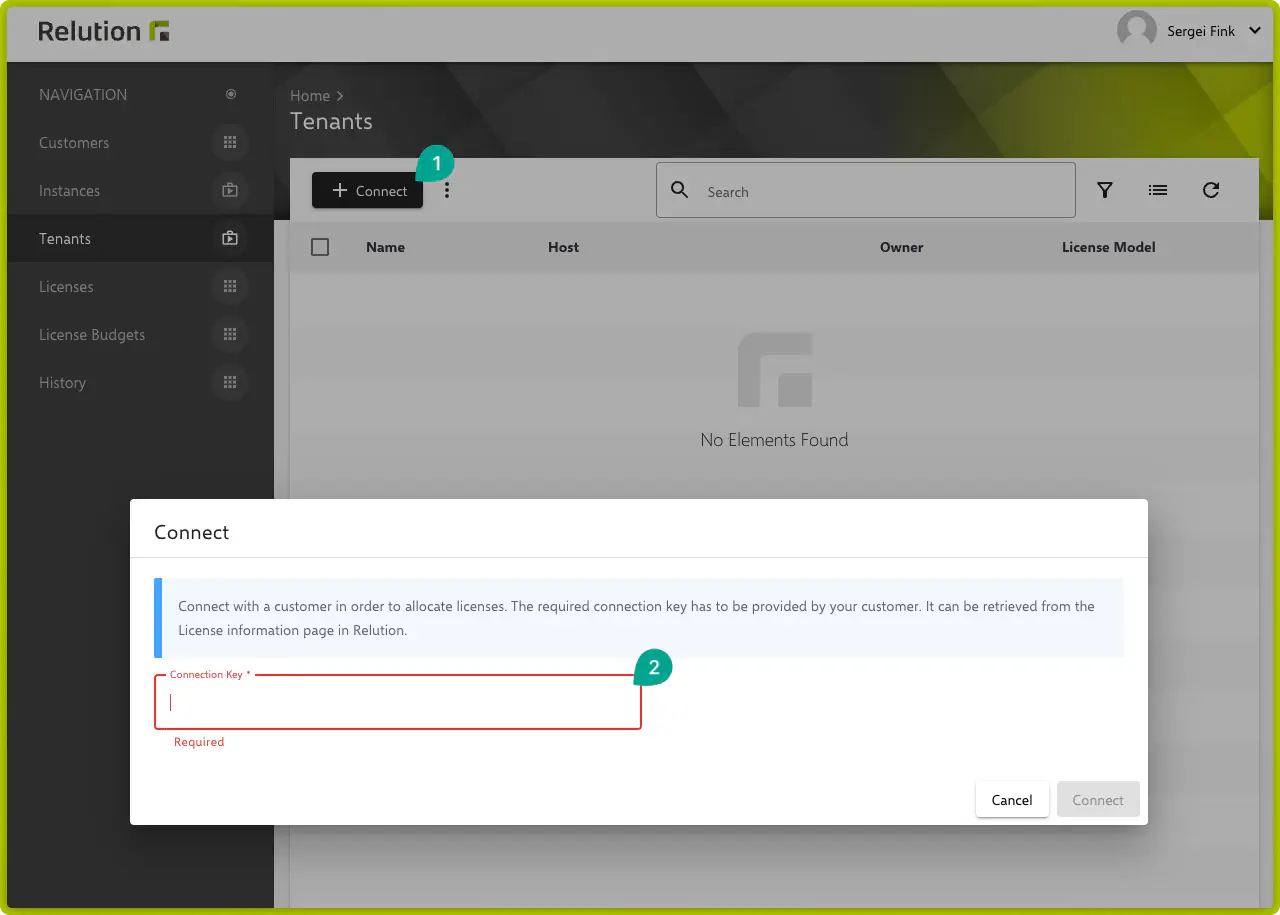Sort by Owner column header
Viewport: 1280px width, 915px height.
coord(901,247)
